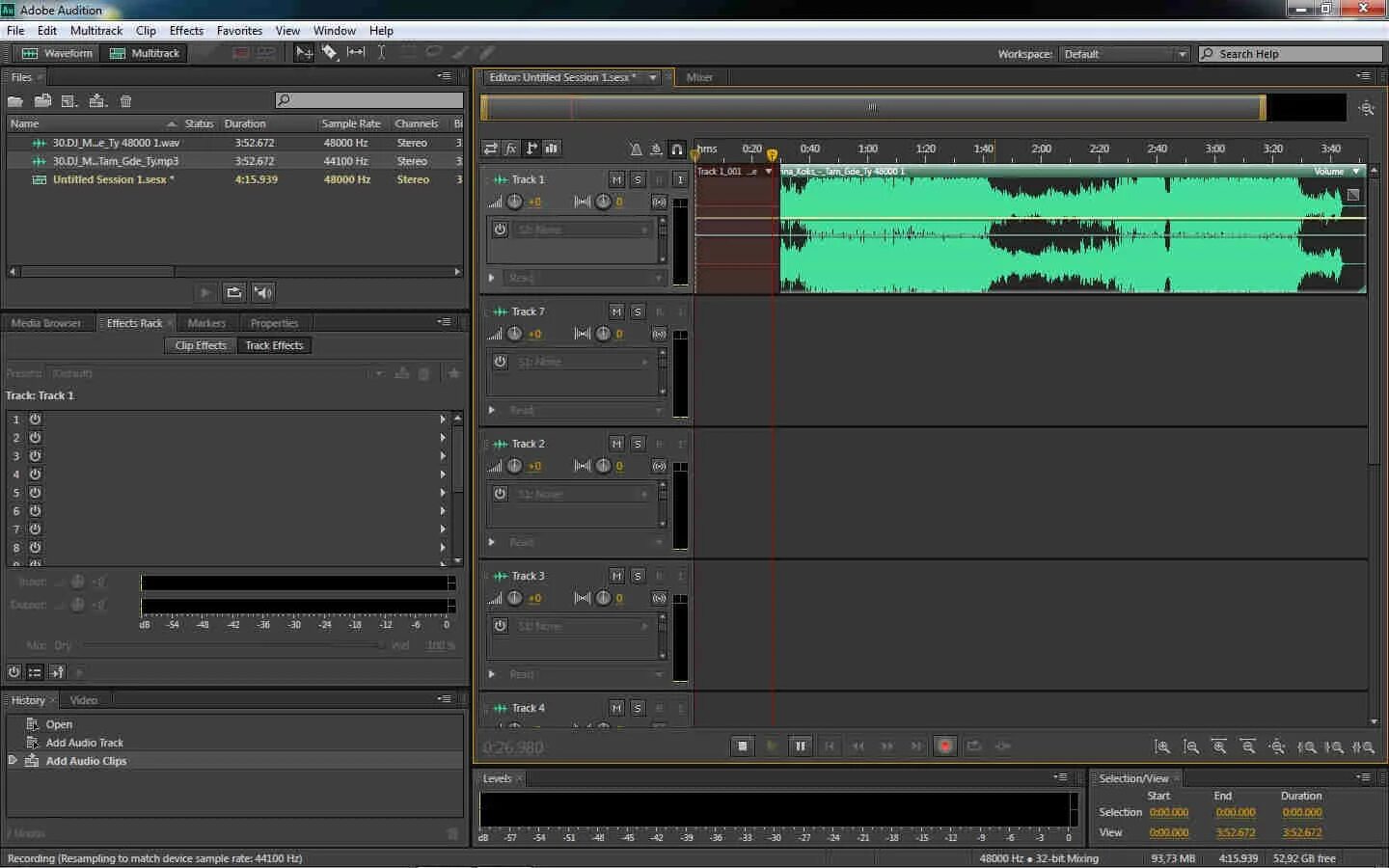Select the Razor tool in the toolbar
Screen dimensions: 1389x868
329,52
